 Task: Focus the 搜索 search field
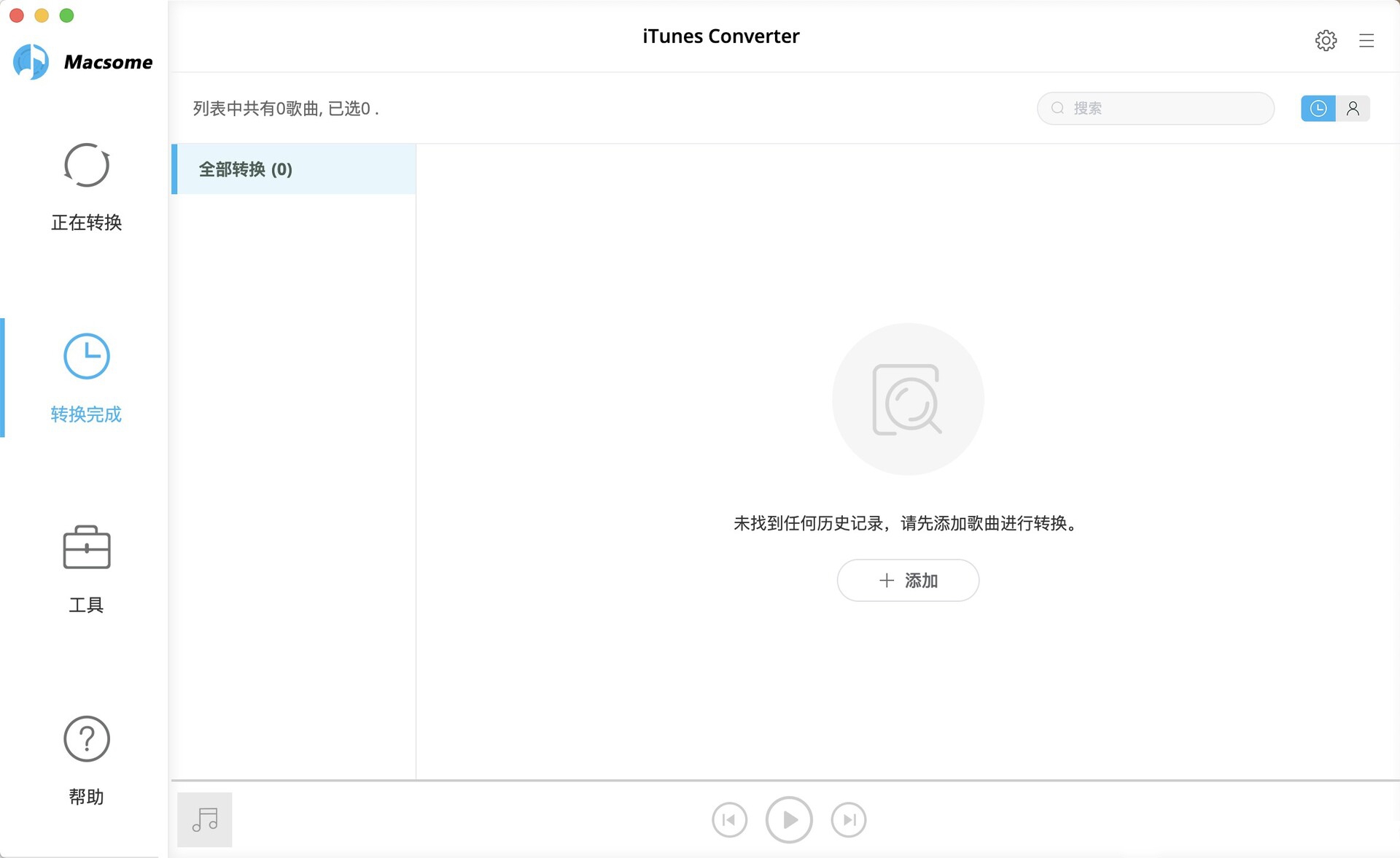tap(1156, 108)
